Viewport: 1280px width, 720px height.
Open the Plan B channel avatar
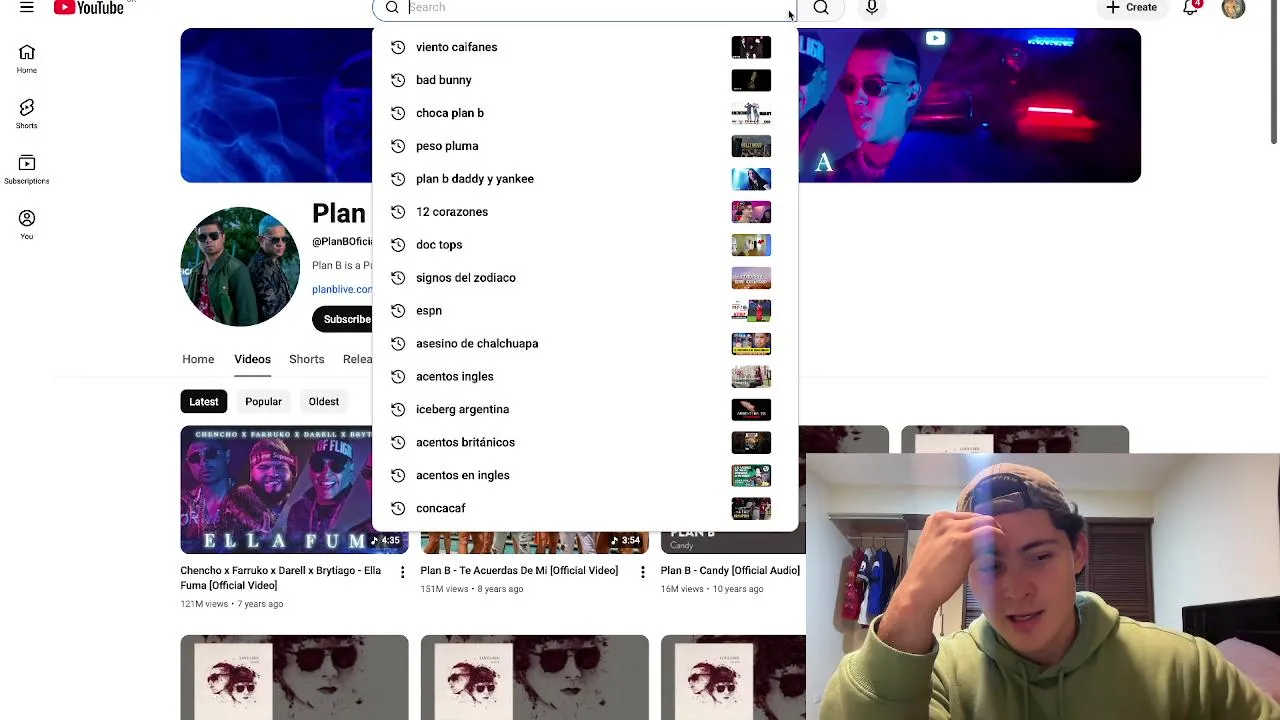tap(240, 267)
